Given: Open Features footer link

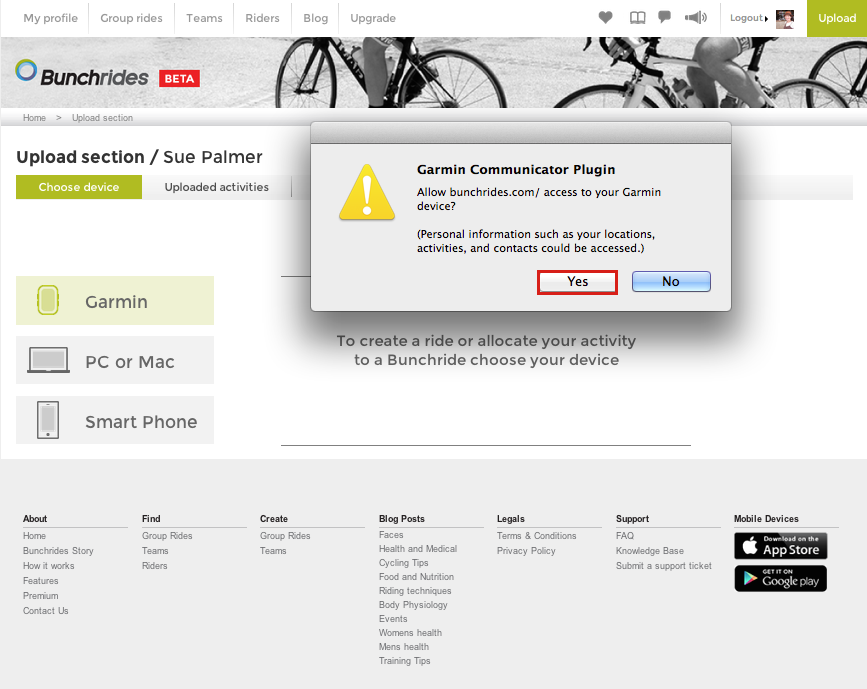Looking at the screenshot, I should [40, 581].
